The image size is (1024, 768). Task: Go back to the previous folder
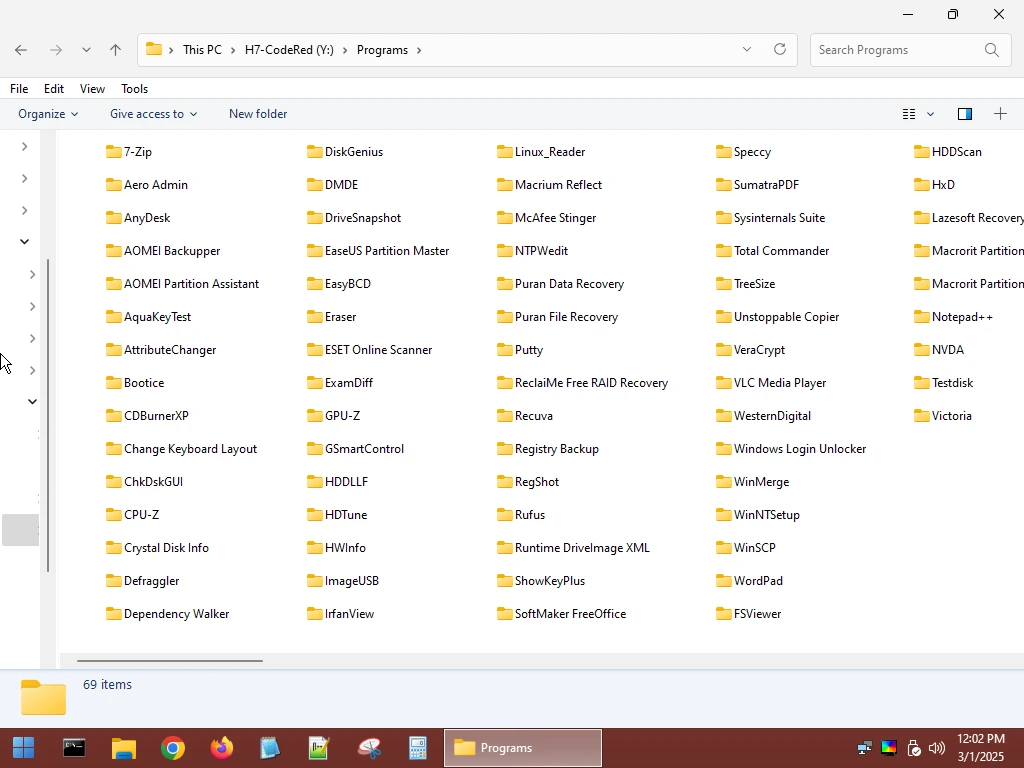(21, 50)
